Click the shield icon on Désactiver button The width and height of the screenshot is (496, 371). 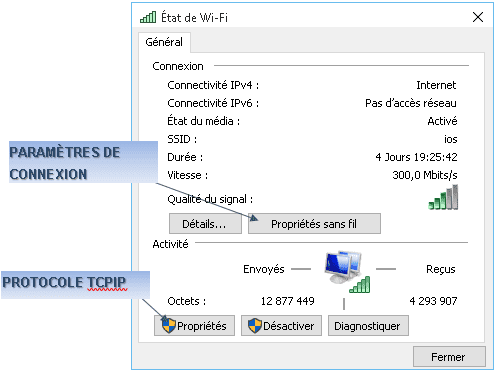coord(255,326)
